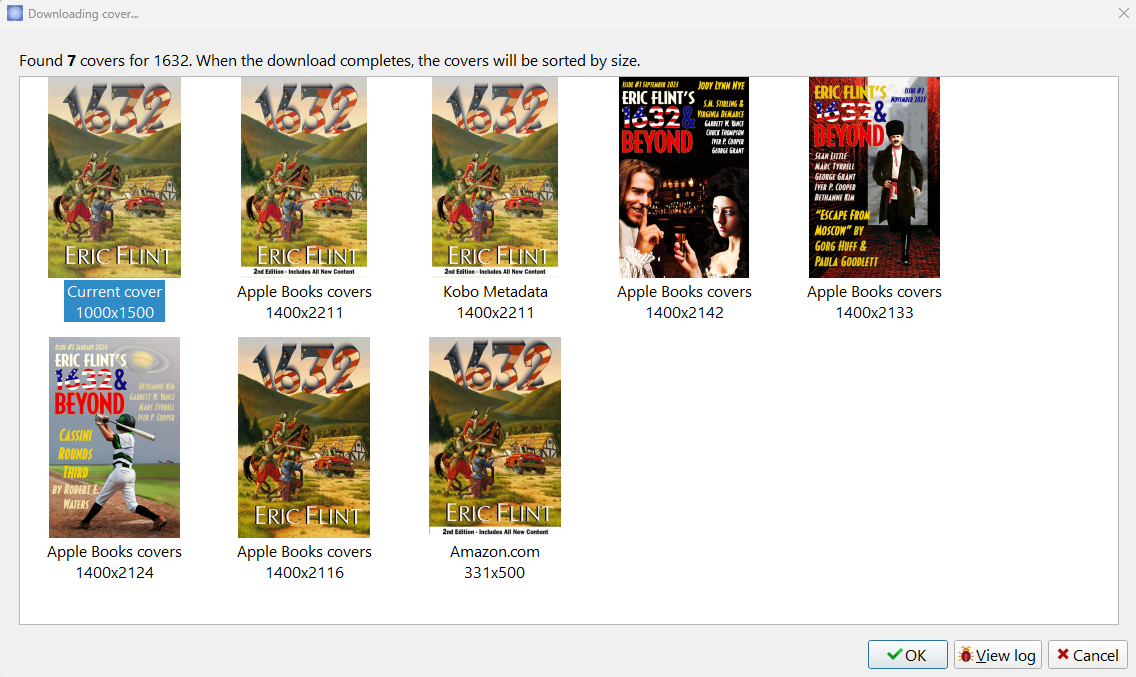Select the Kobo Metadata 1400x2211 cover
The width and height of the screenshot is (1136, 677).
pos(495,178)
